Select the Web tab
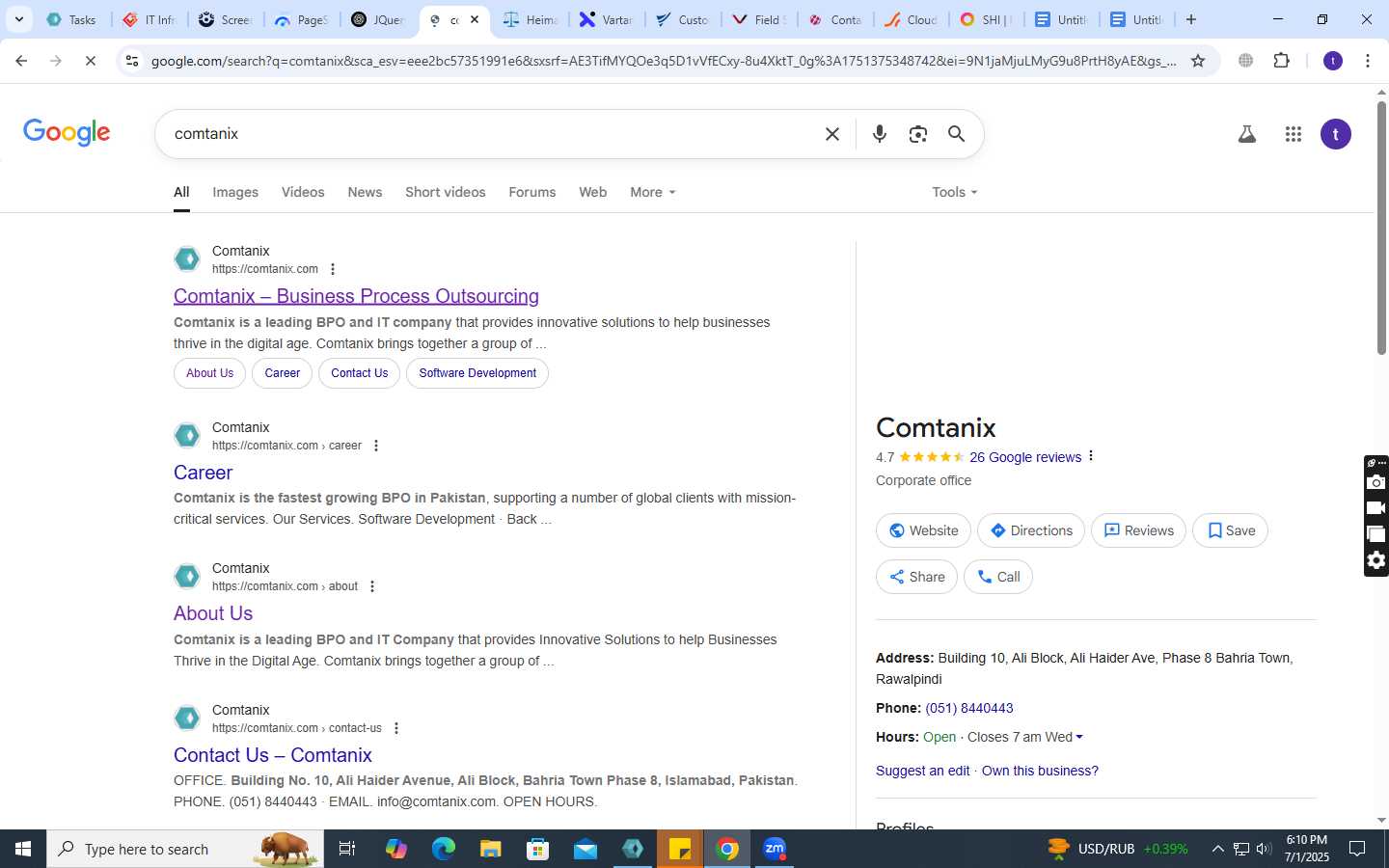The width and height of the screenshot is (1389, 868). tap(592, 192)
